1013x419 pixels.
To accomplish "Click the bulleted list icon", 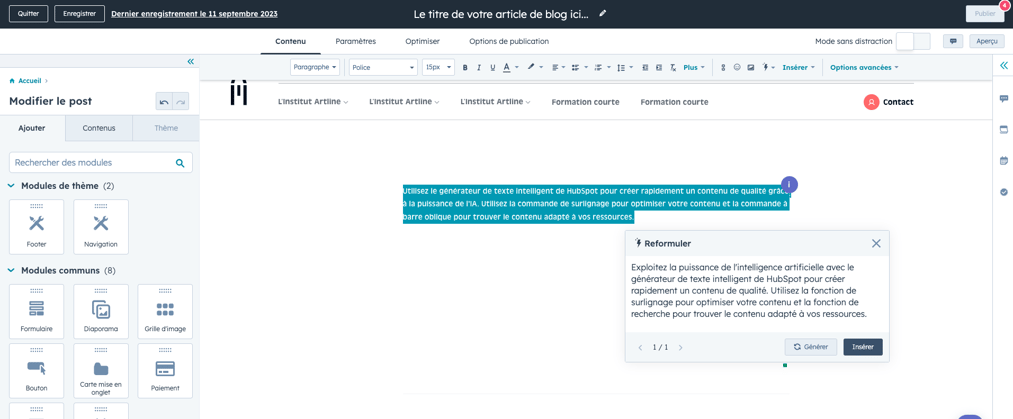I will tap(576, 67).
